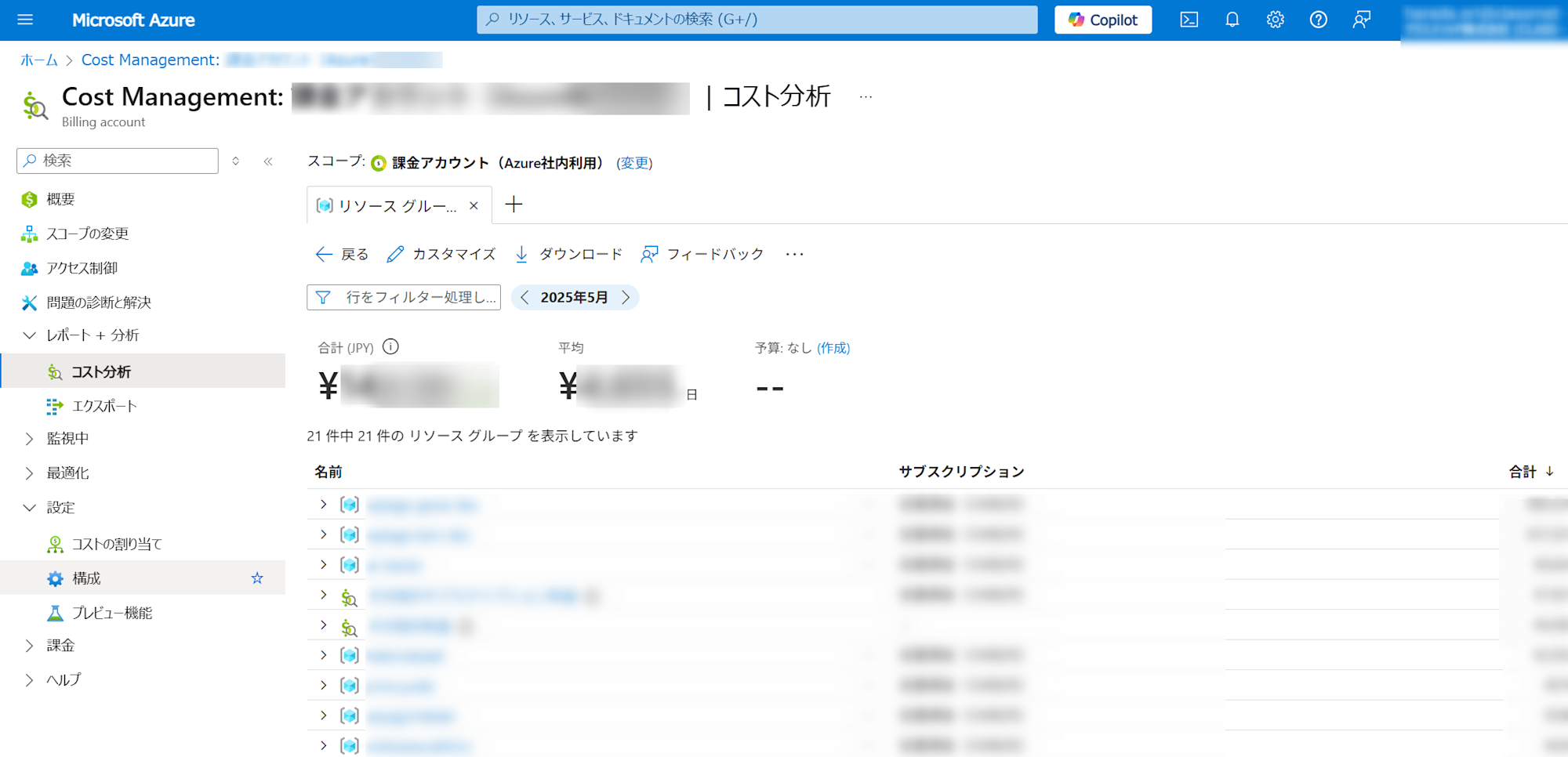Screen dimensions: 1568x757
Task: Click カスタマイズ in the toolbar
Action: point(441,254)
